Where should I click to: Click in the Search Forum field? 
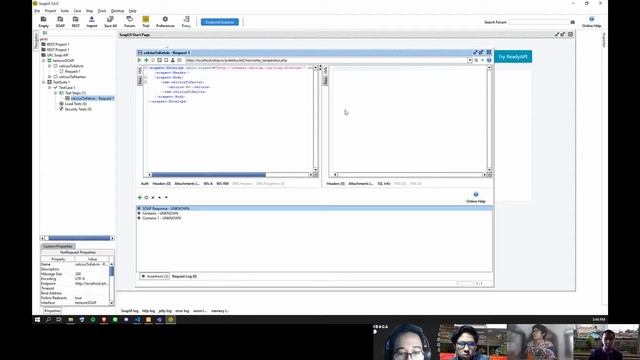click(539, 22)
